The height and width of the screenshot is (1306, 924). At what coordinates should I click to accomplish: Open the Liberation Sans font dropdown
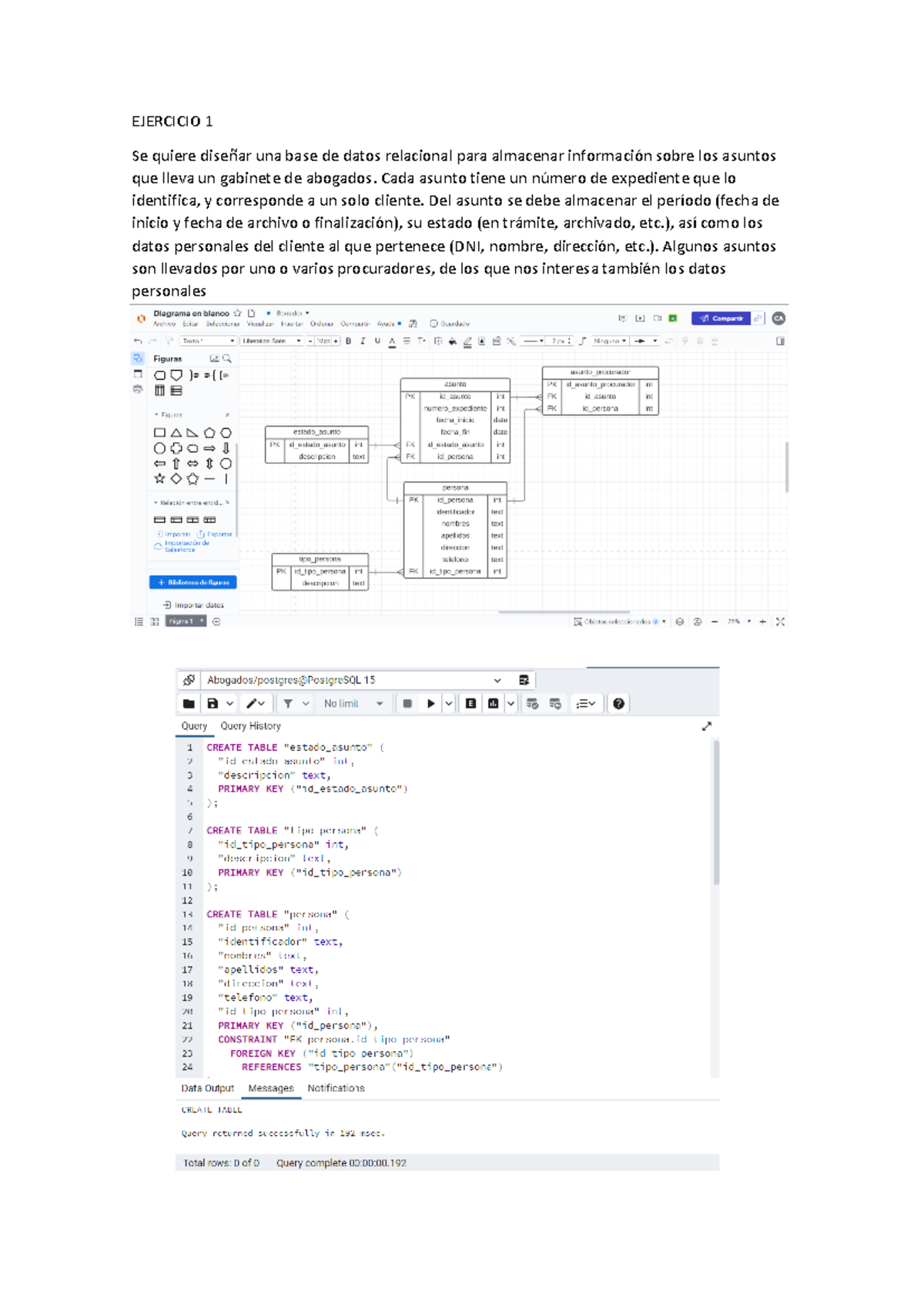pos(271,341)
